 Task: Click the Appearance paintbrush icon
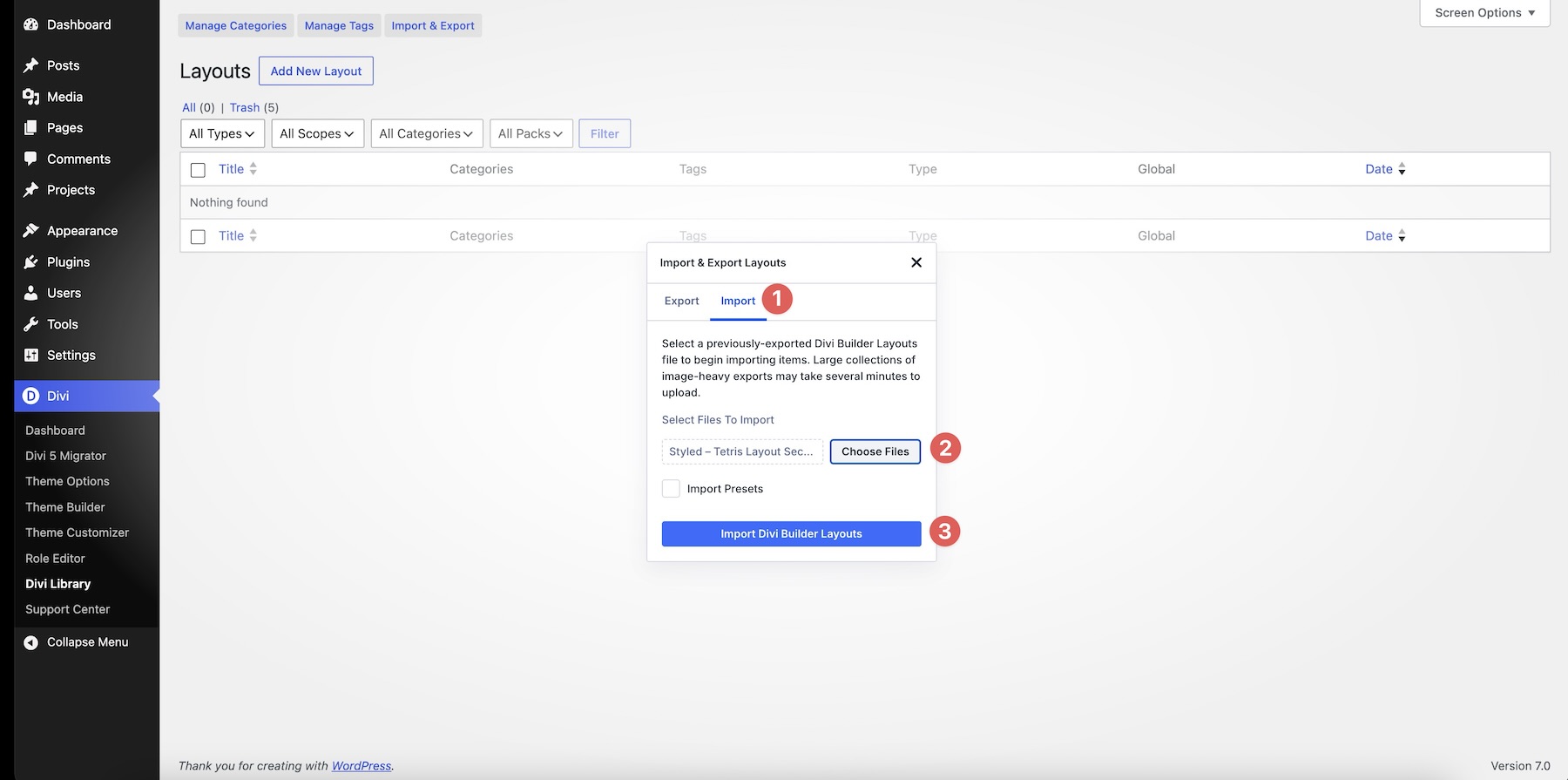point(31,231)
